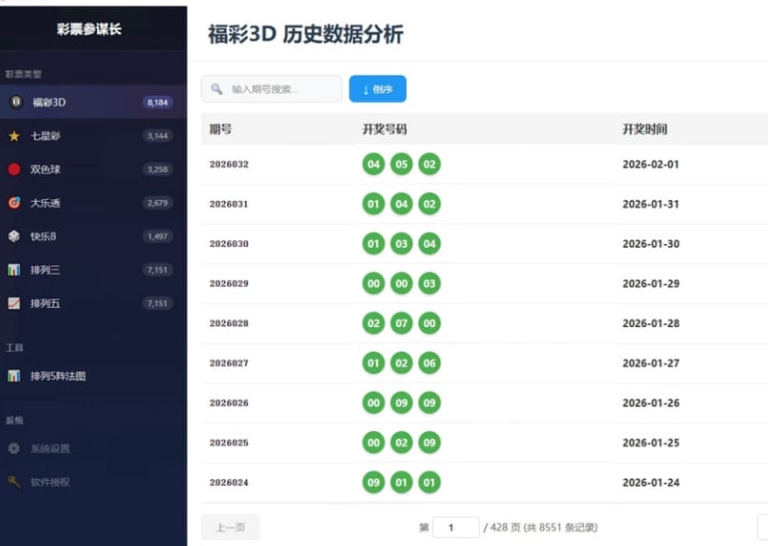This screenshot has height=546, width=768.
Task: Click the 大乐透 target icon
Action: (x=14, y=203)
